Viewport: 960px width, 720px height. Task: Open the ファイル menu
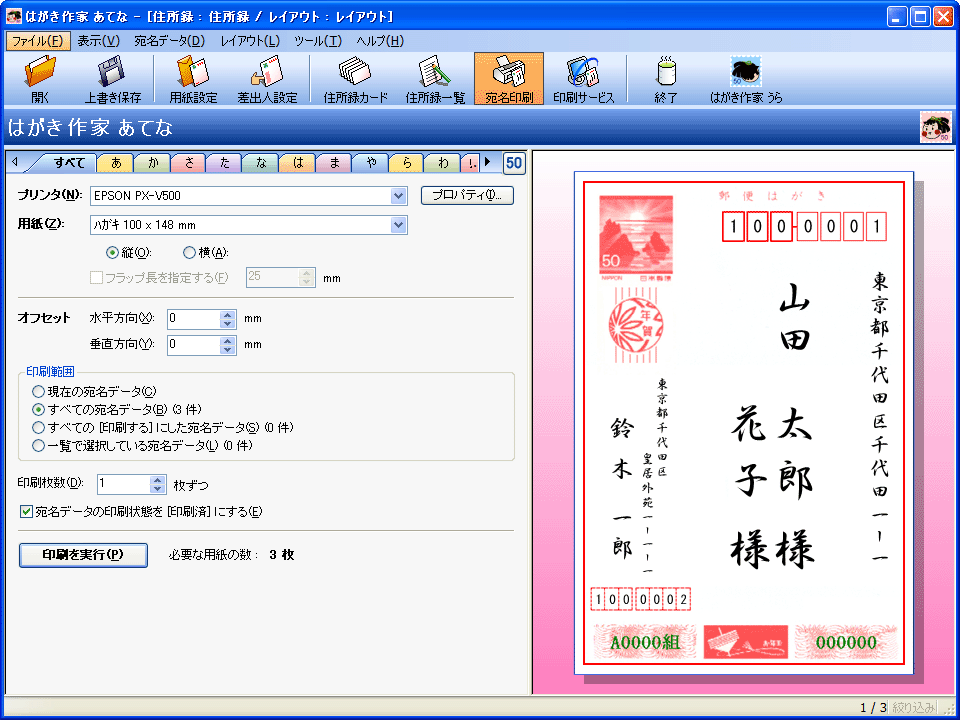pos(38,41)
